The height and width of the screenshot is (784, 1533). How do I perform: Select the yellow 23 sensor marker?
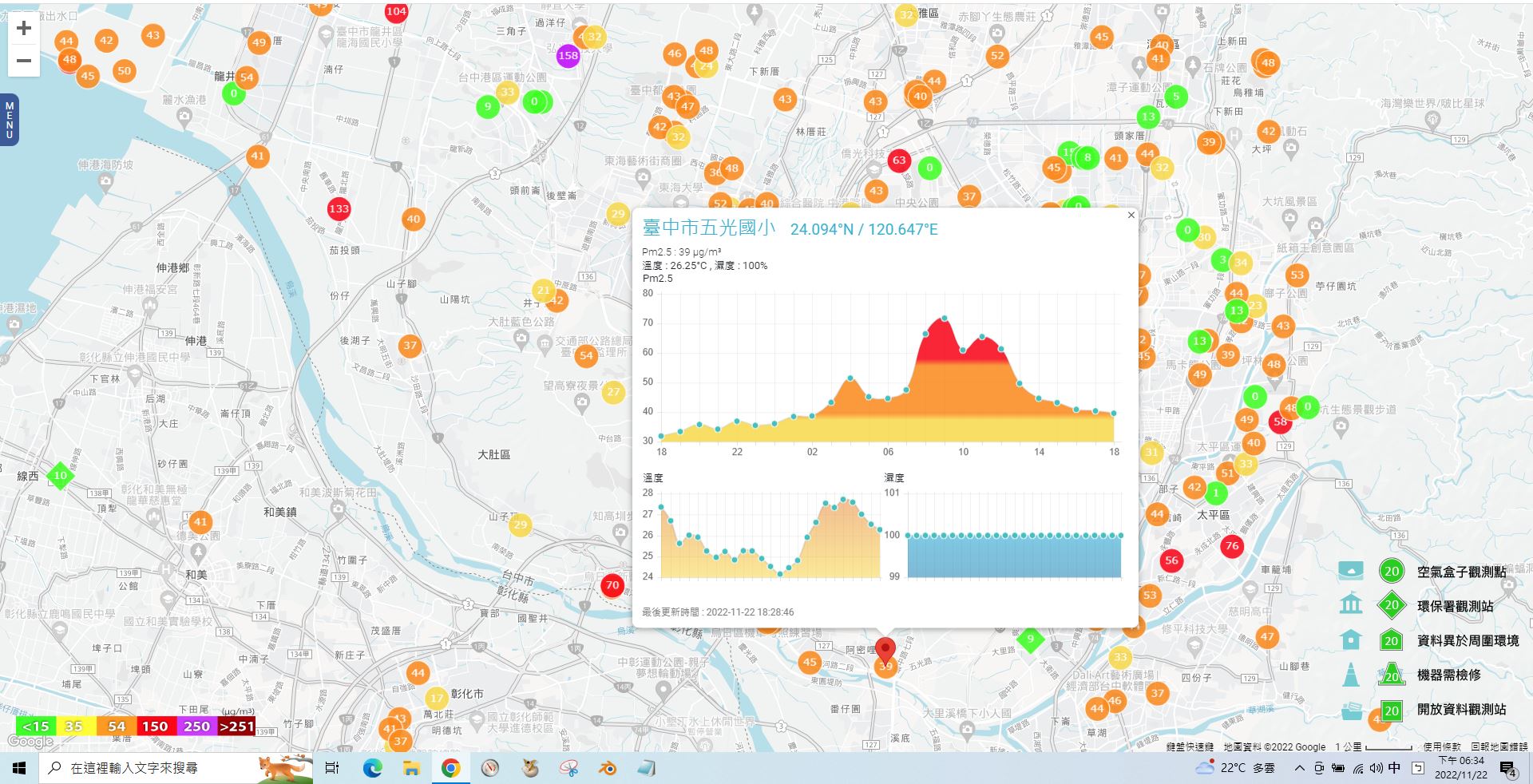1256,305
